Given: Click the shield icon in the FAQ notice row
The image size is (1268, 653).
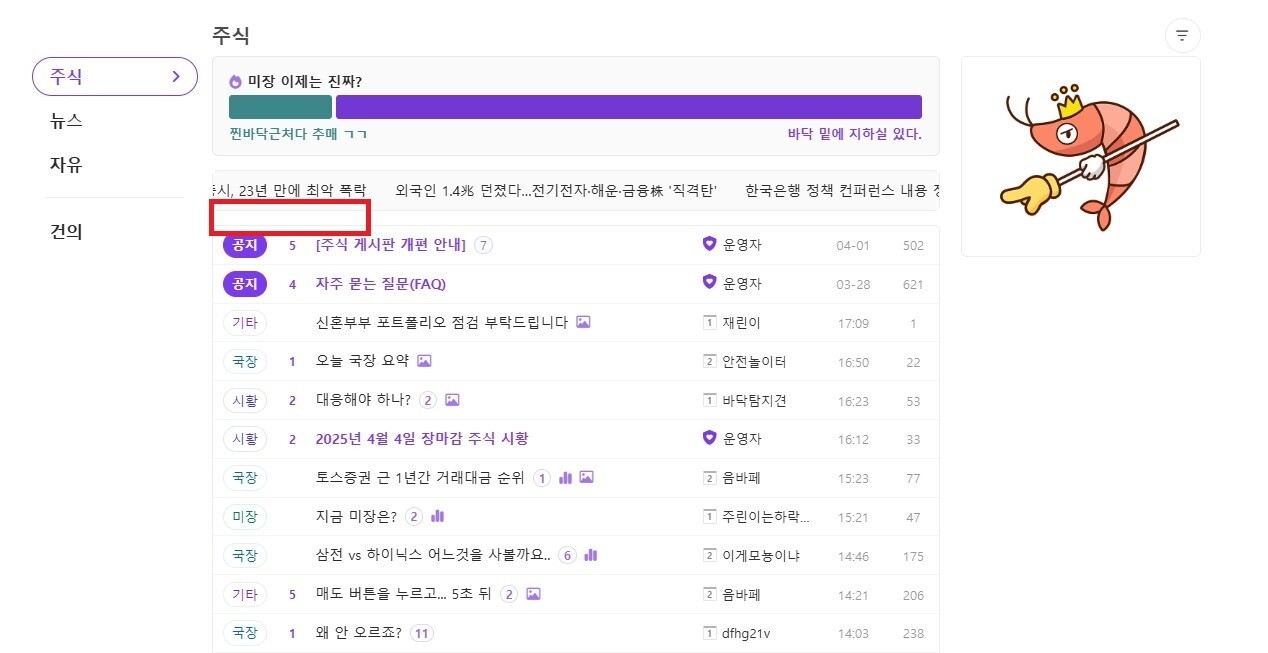Looking at the screenshot, I should tap(710, 283).
